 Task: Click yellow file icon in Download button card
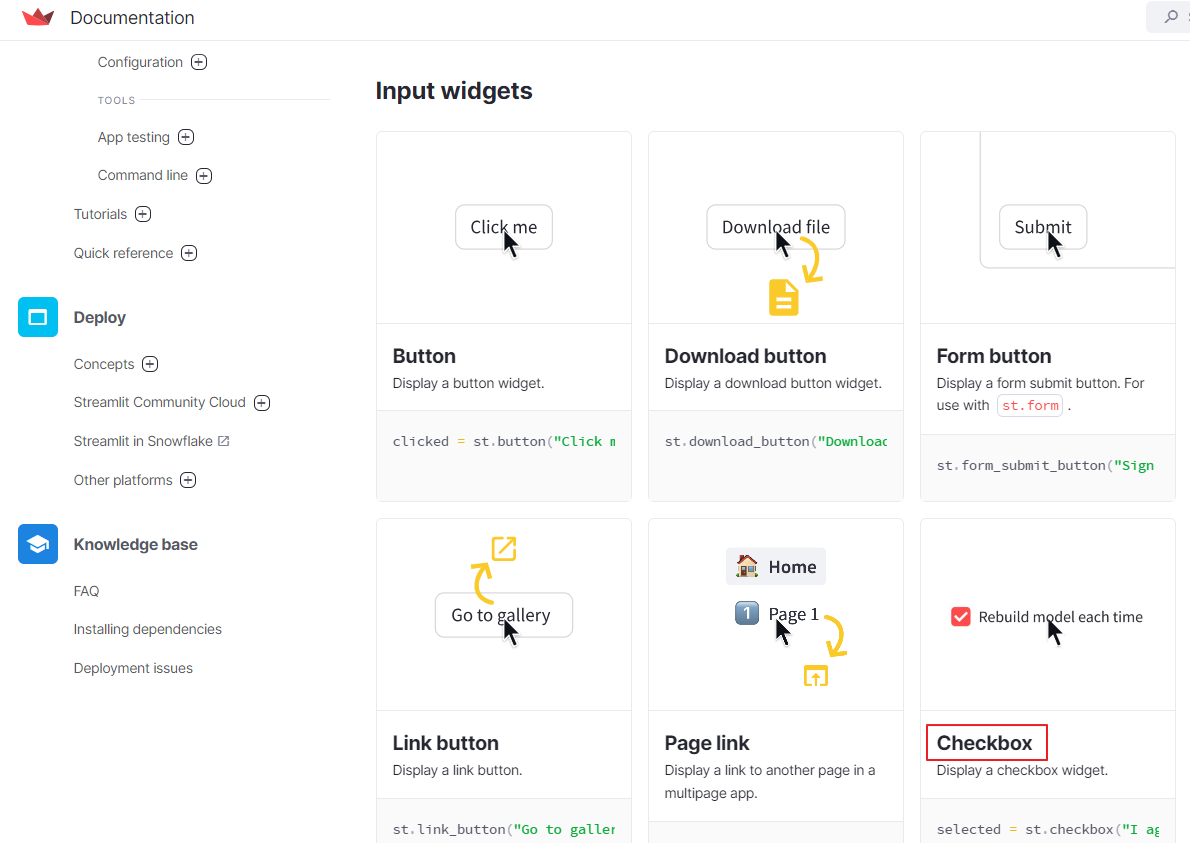point(783,297)
